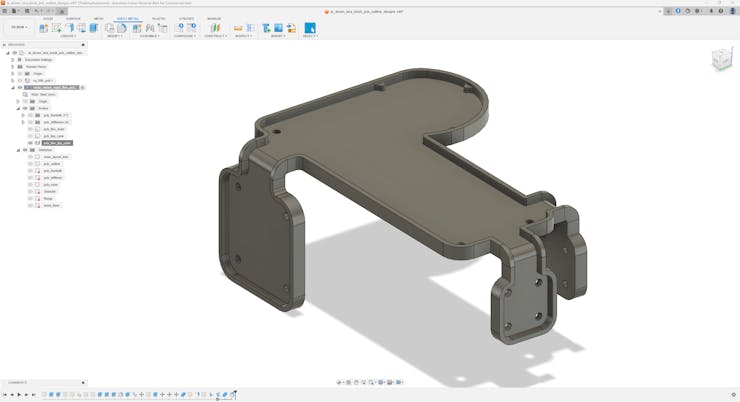
Task: Click the timeline settings gear icon
Action: pos(734,395)
